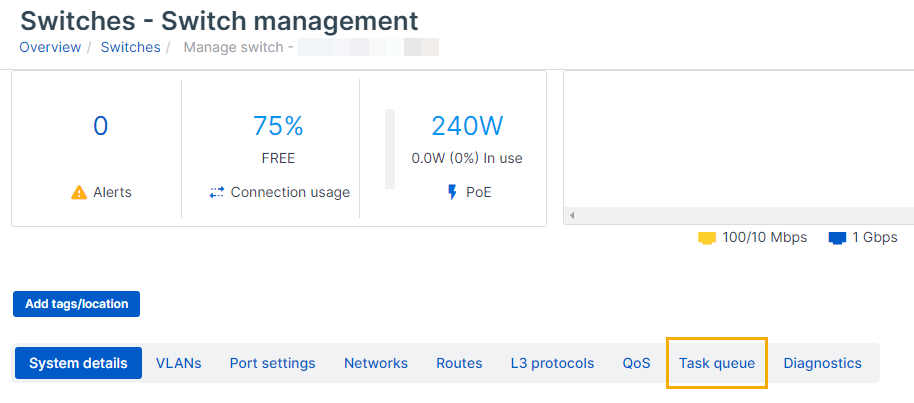
Task: Switch to the QoS tab
Action: click(636, 363)
